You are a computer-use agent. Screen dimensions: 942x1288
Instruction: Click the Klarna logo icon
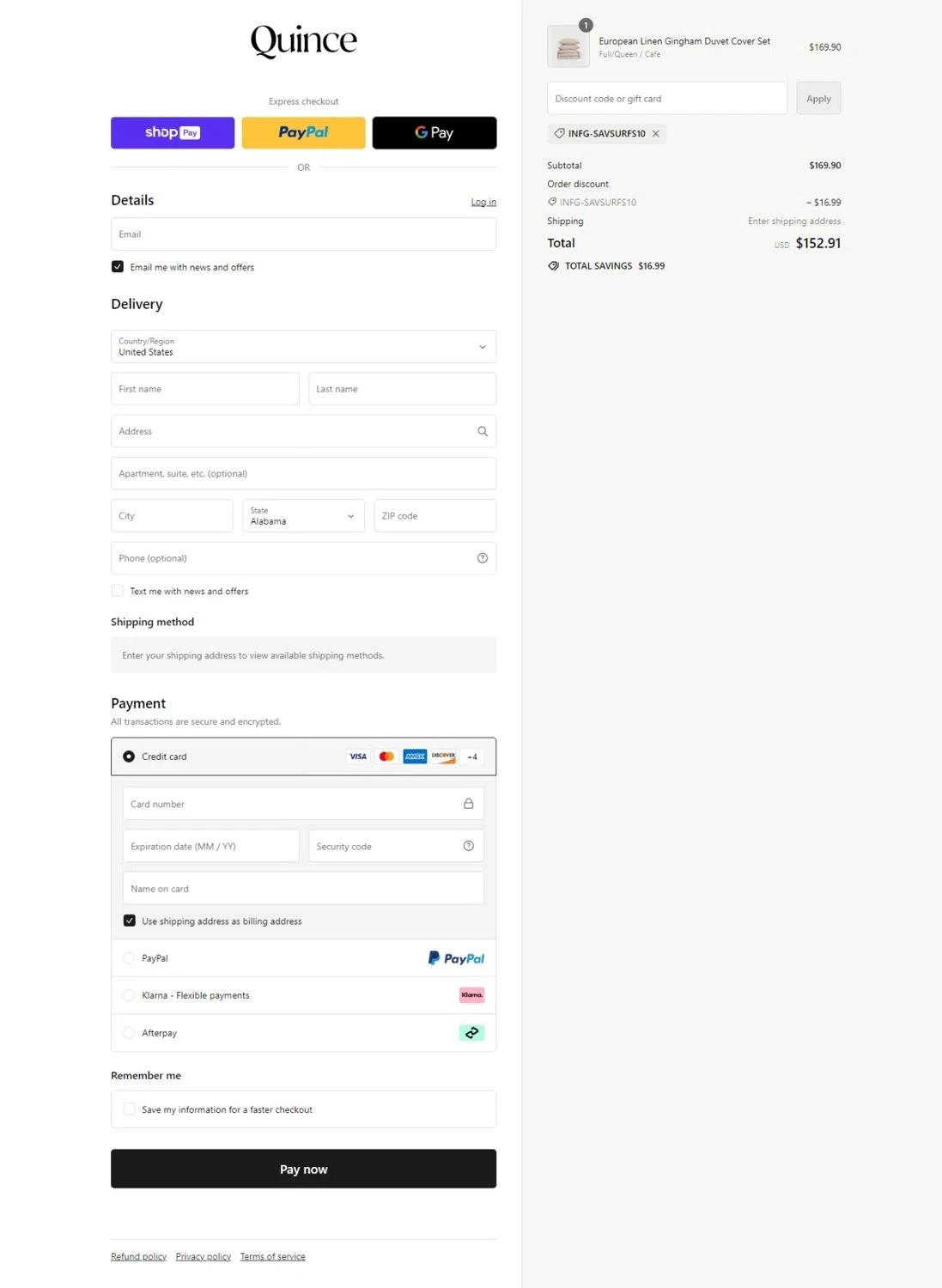(472, 995)
